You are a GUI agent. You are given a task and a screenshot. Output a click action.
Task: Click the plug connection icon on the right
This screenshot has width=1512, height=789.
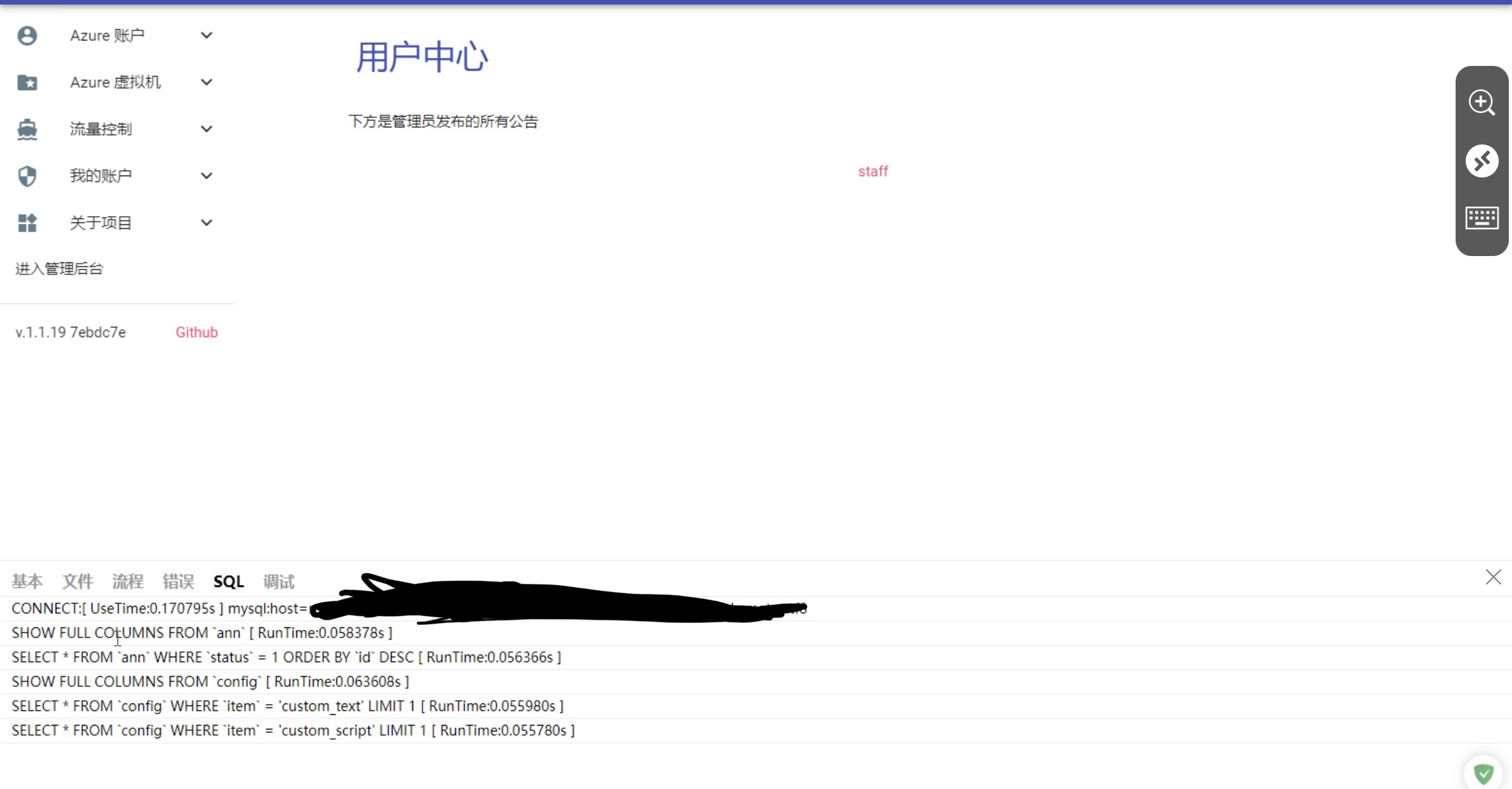(1482, 161)
